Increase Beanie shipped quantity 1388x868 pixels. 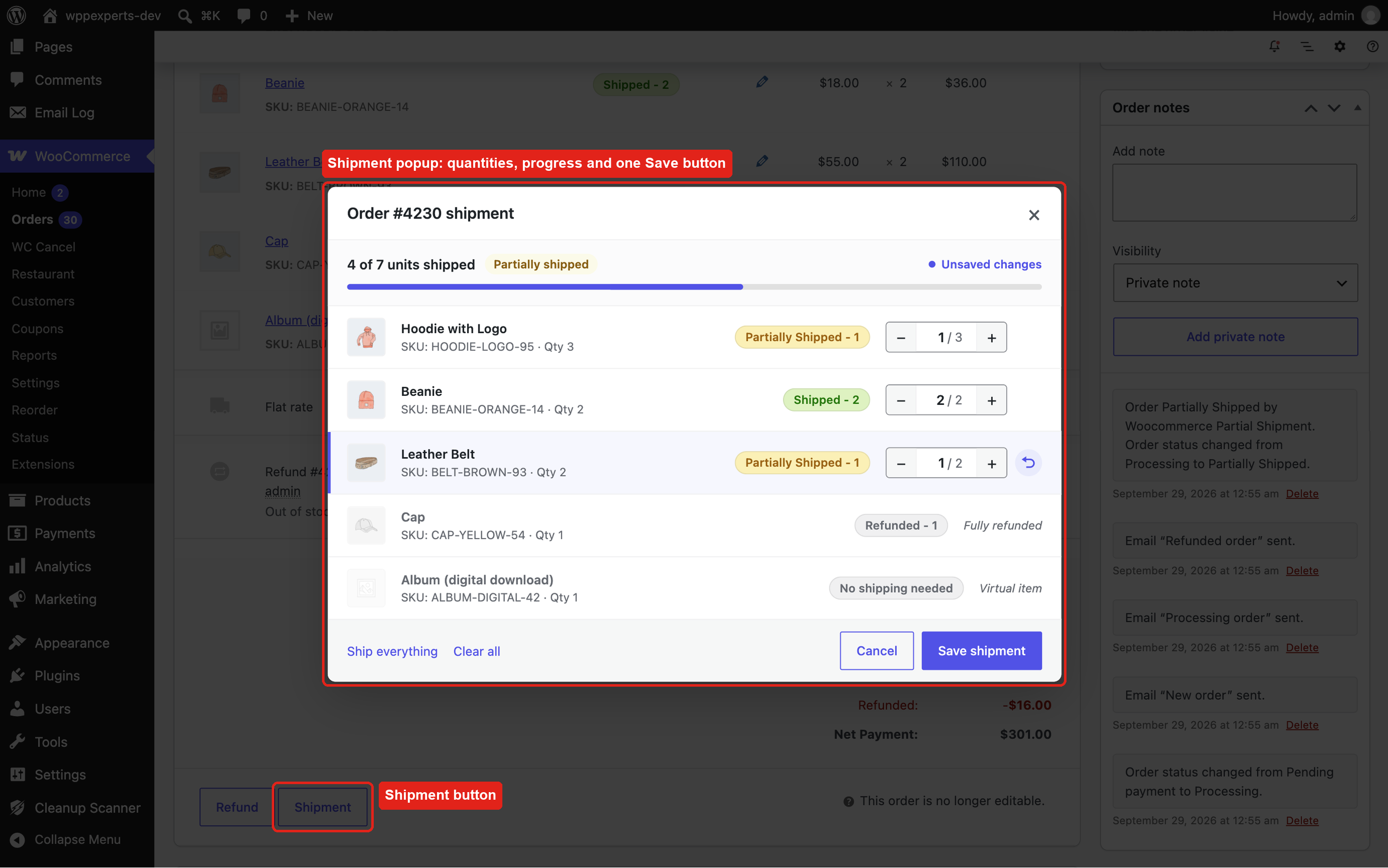[x=991, y=400]
